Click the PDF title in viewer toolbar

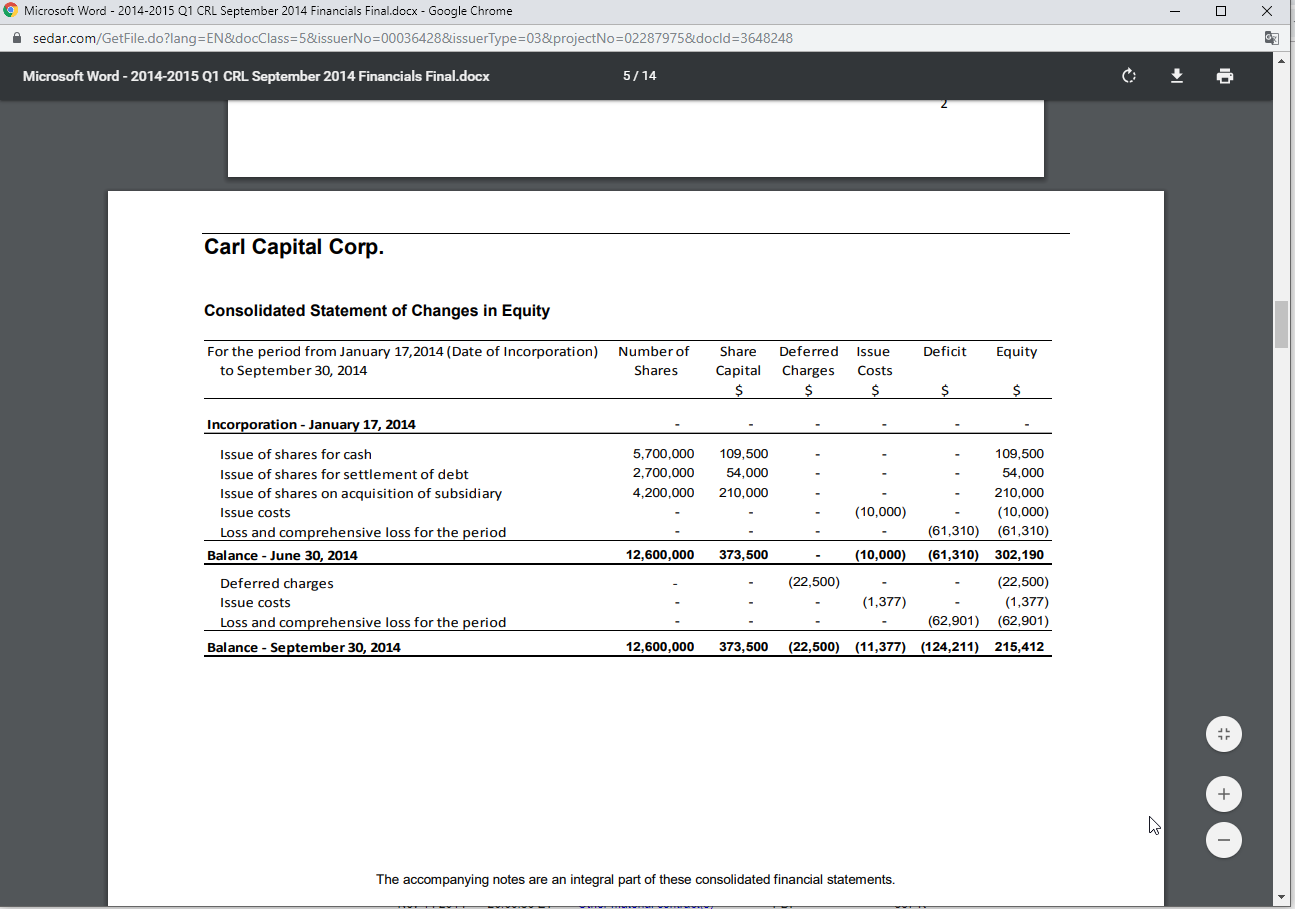click(x=256, y=76)
